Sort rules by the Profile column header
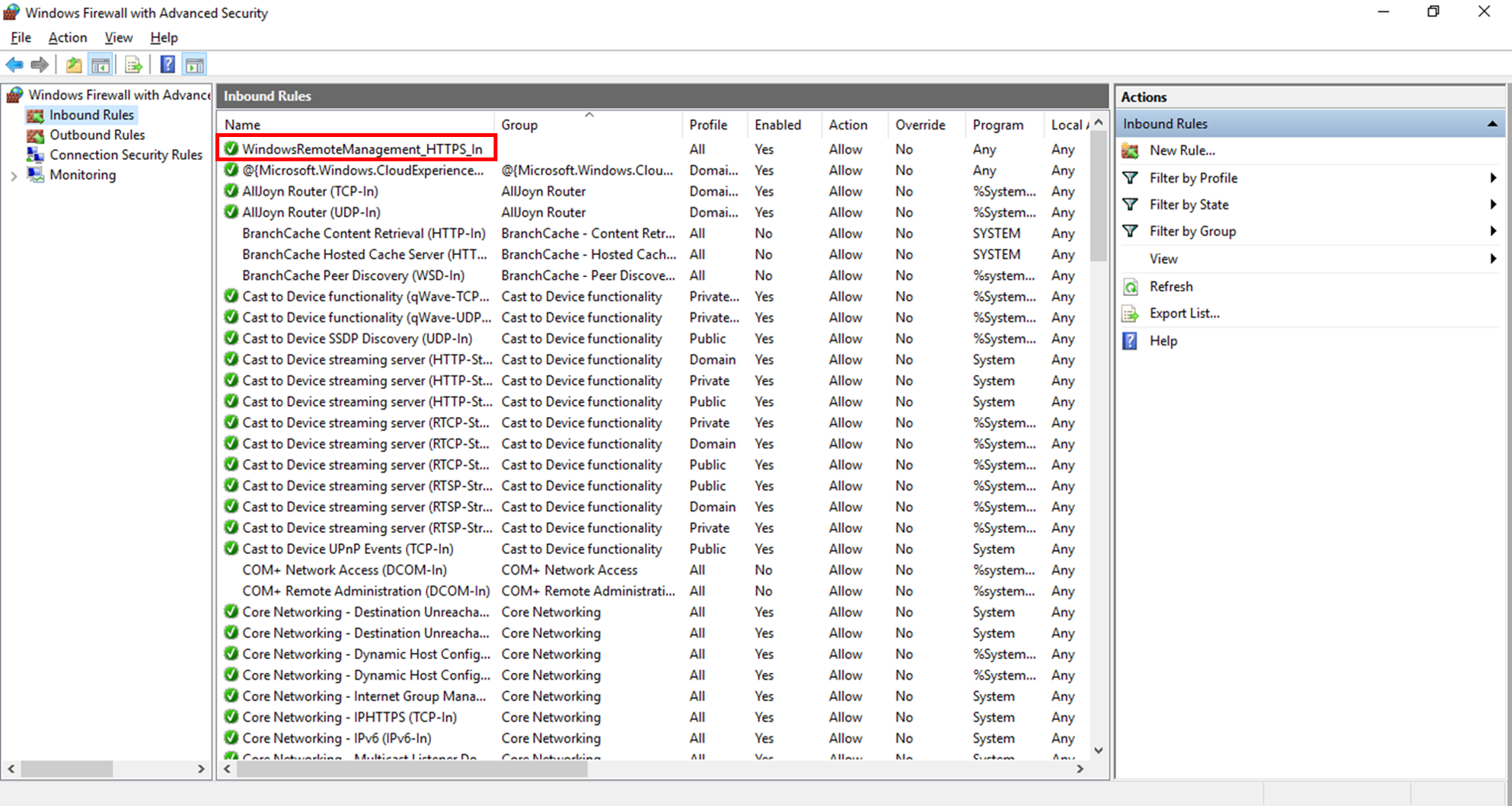 click(715, 125)
